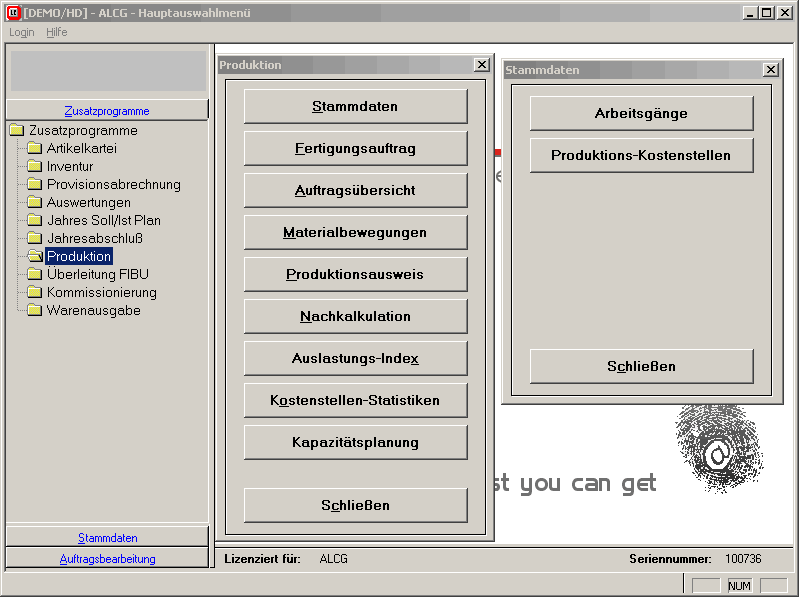Open Fertigungsauftrag in the Produktion panel
Image resolution: width=799 pixels, height=597 pixels.
[355, 148]
